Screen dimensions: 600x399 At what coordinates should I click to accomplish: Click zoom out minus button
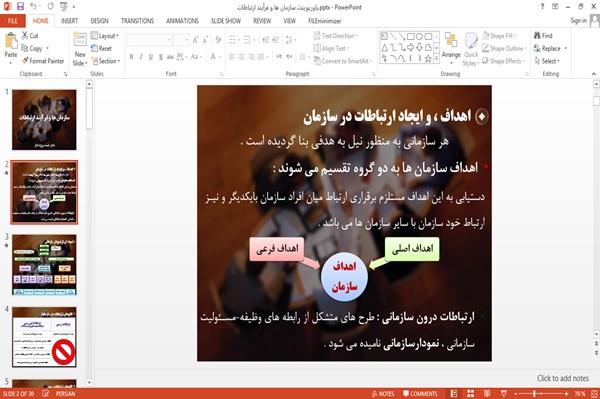click(515, 394)
